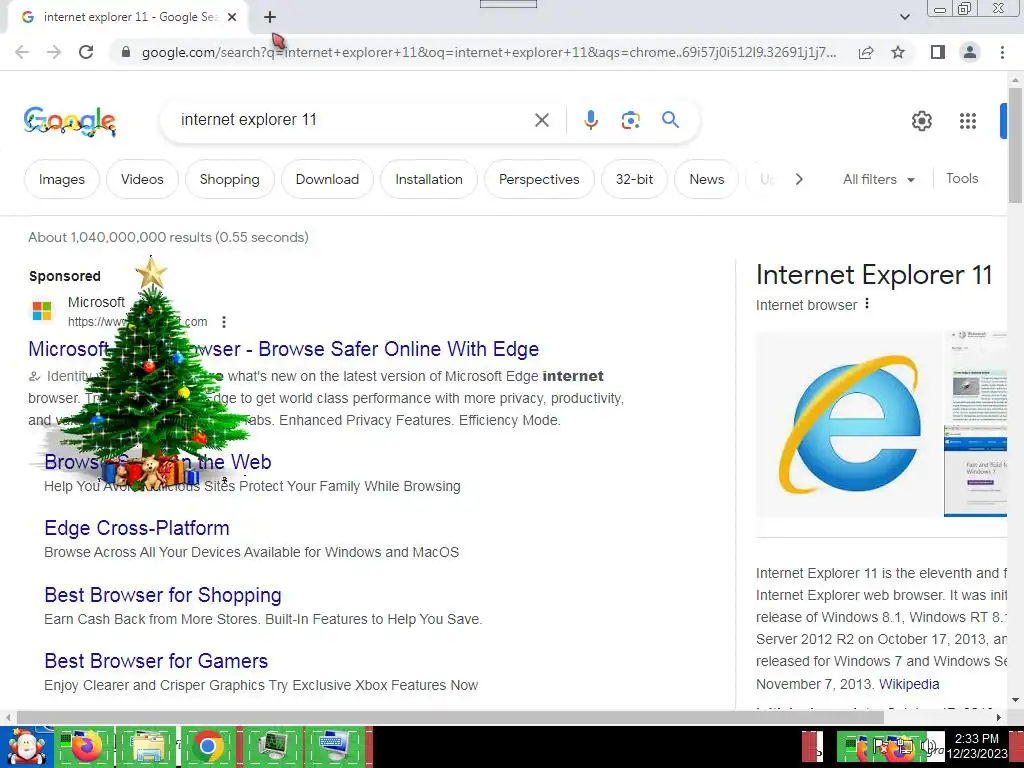Open the taskbar clock and date
This screenshot has width=1024, height=768.
(976, 746)
